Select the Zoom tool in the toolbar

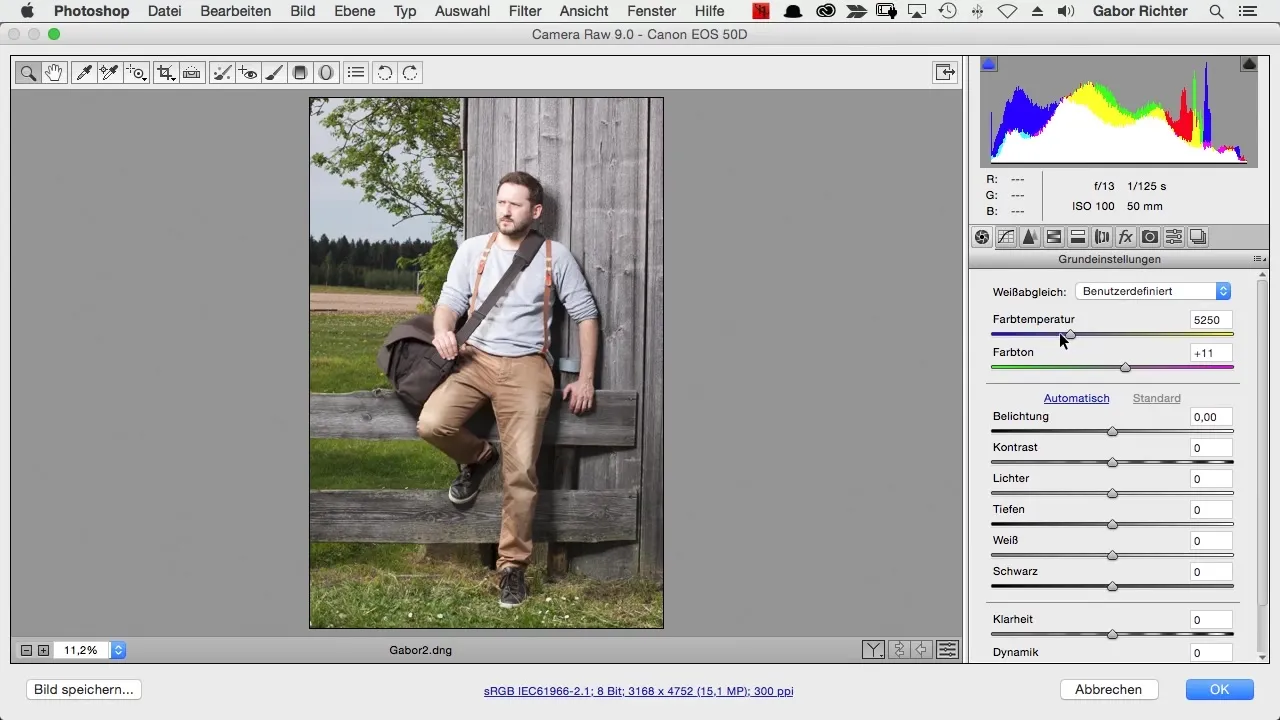[28, 72]
